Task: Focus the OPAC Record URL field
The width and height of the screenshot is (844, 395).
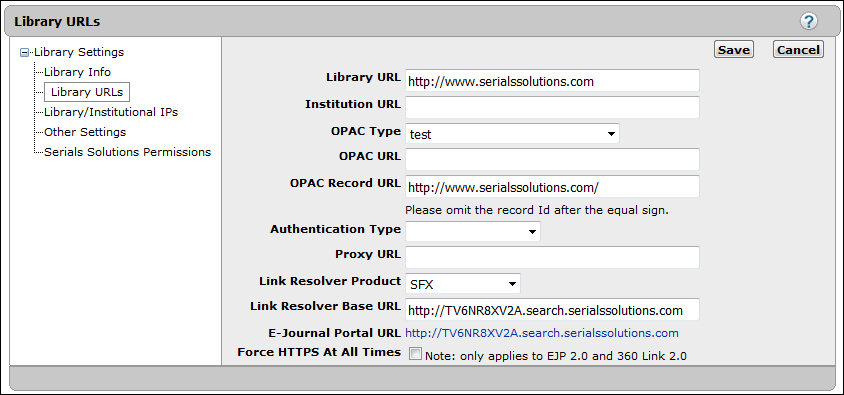Action: [552, 186]
